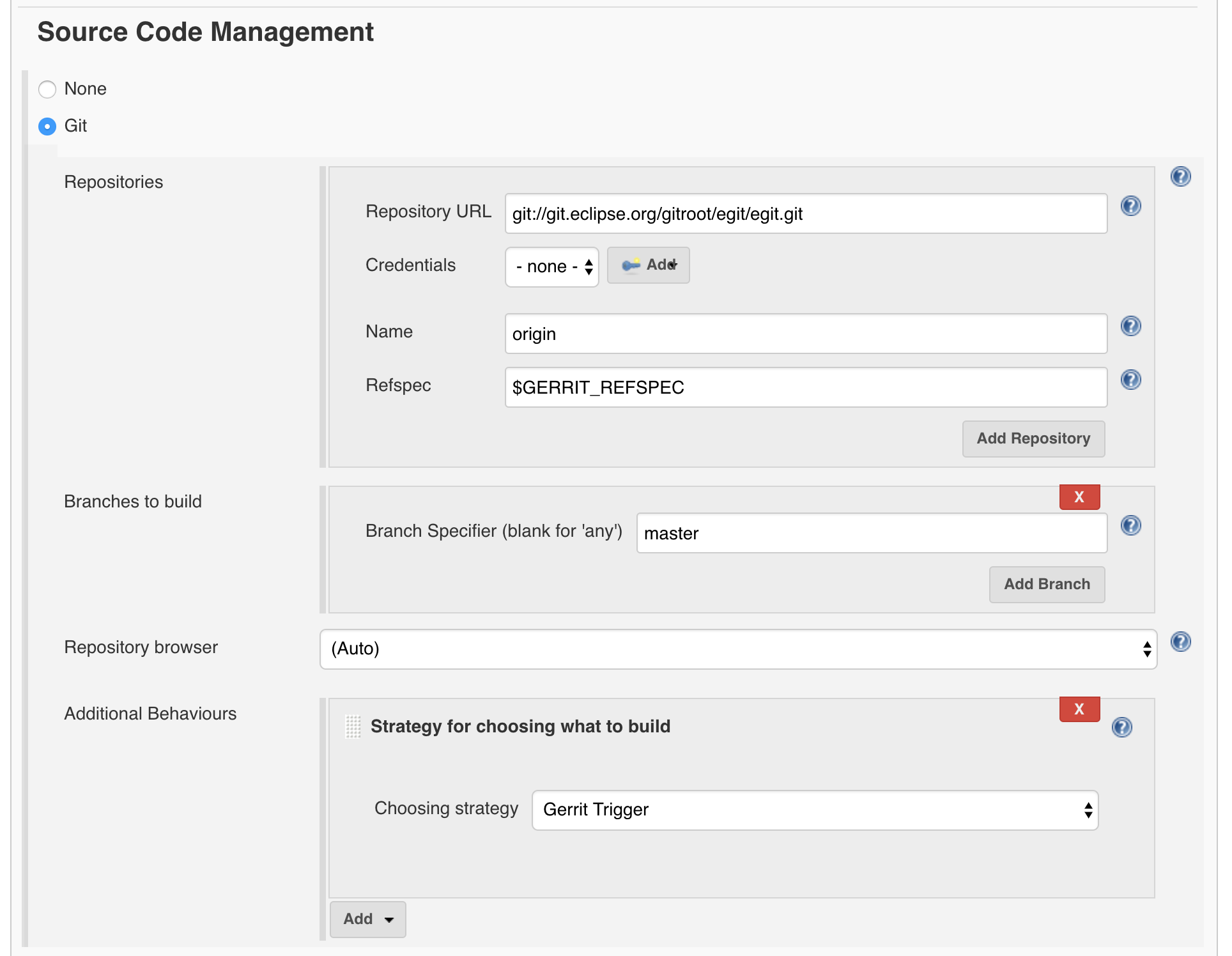Focus the Repository URL input field
Image resolution: width=1232 pixels, height=956 pixels.
pyautogui.click(x=806, y=213)
